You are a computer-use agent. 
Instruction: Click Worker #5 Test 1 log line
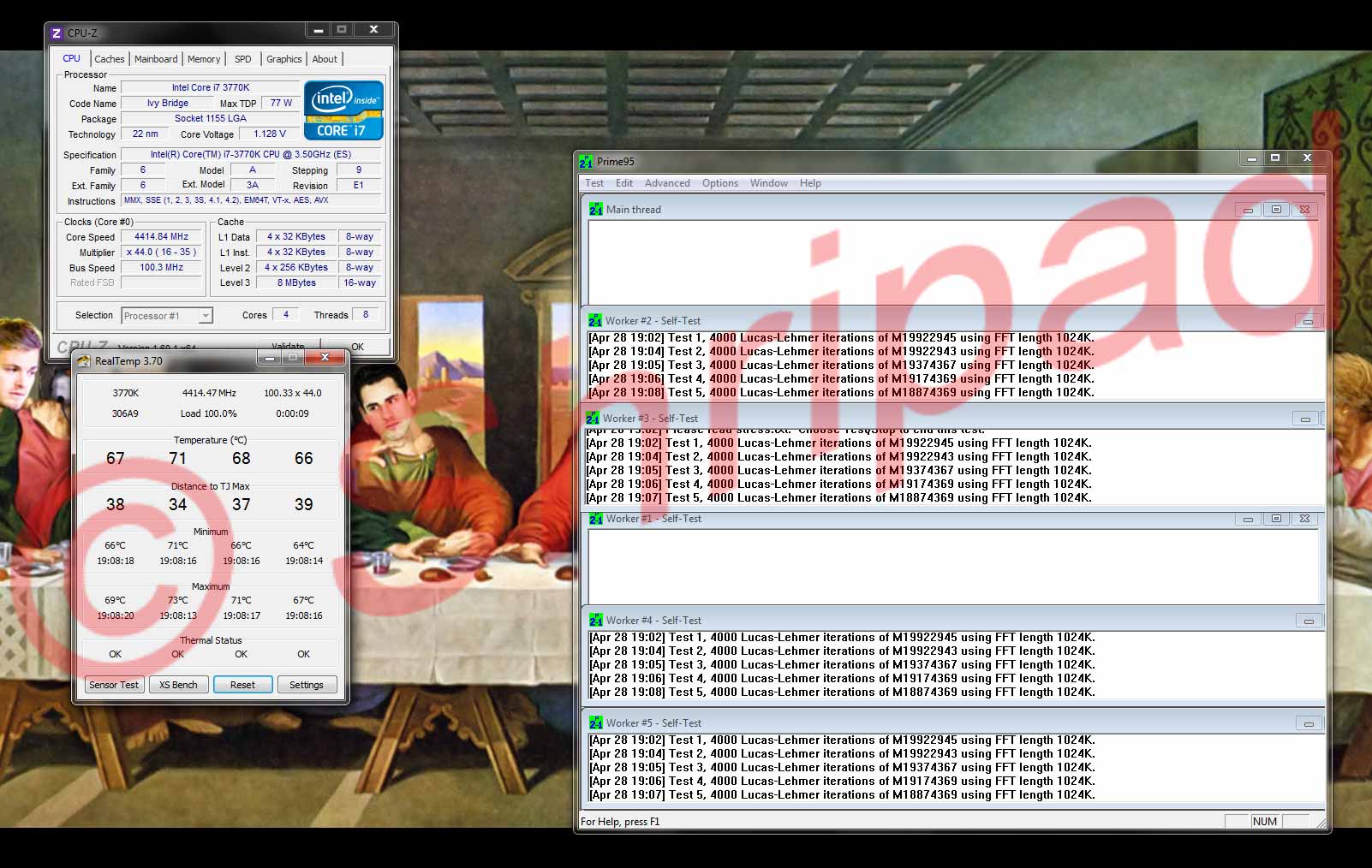[x=843, y=740]
